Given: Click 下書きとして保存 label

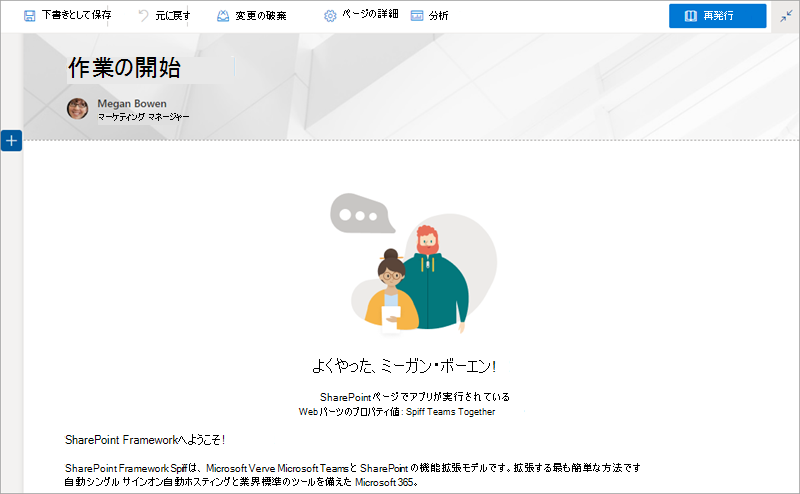Looking at the screenshot, I should click(77, 15).
